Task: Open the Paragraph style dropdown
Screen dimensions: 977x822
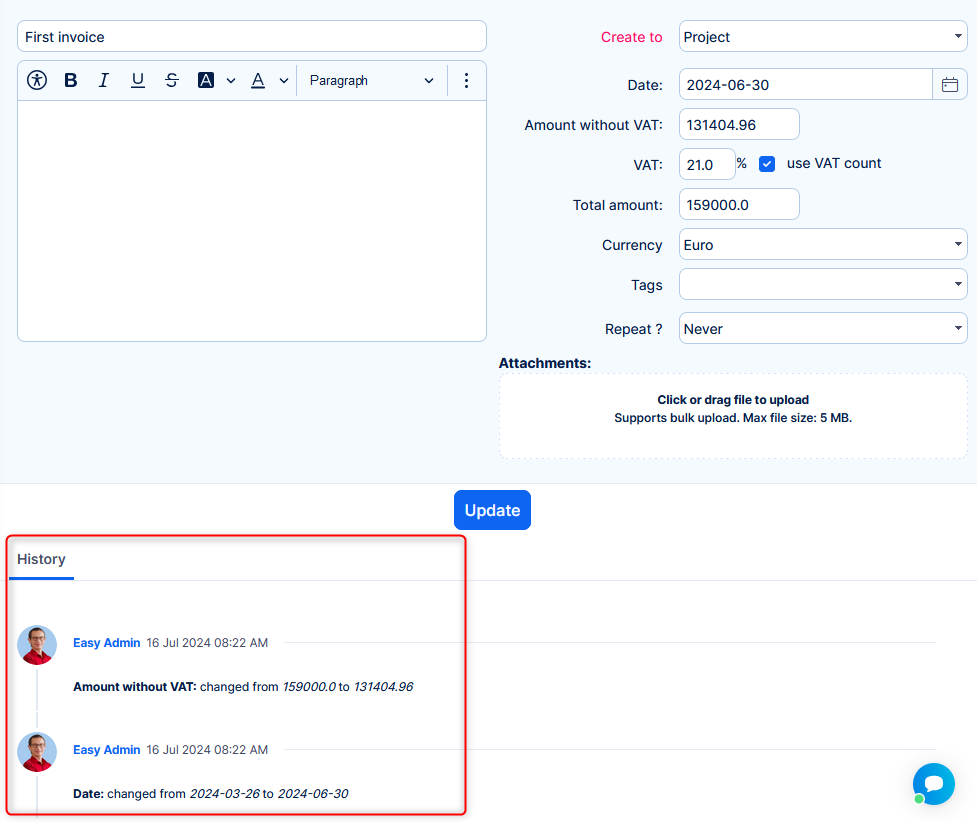Action: pyautogui.click(x=371, y=80)
